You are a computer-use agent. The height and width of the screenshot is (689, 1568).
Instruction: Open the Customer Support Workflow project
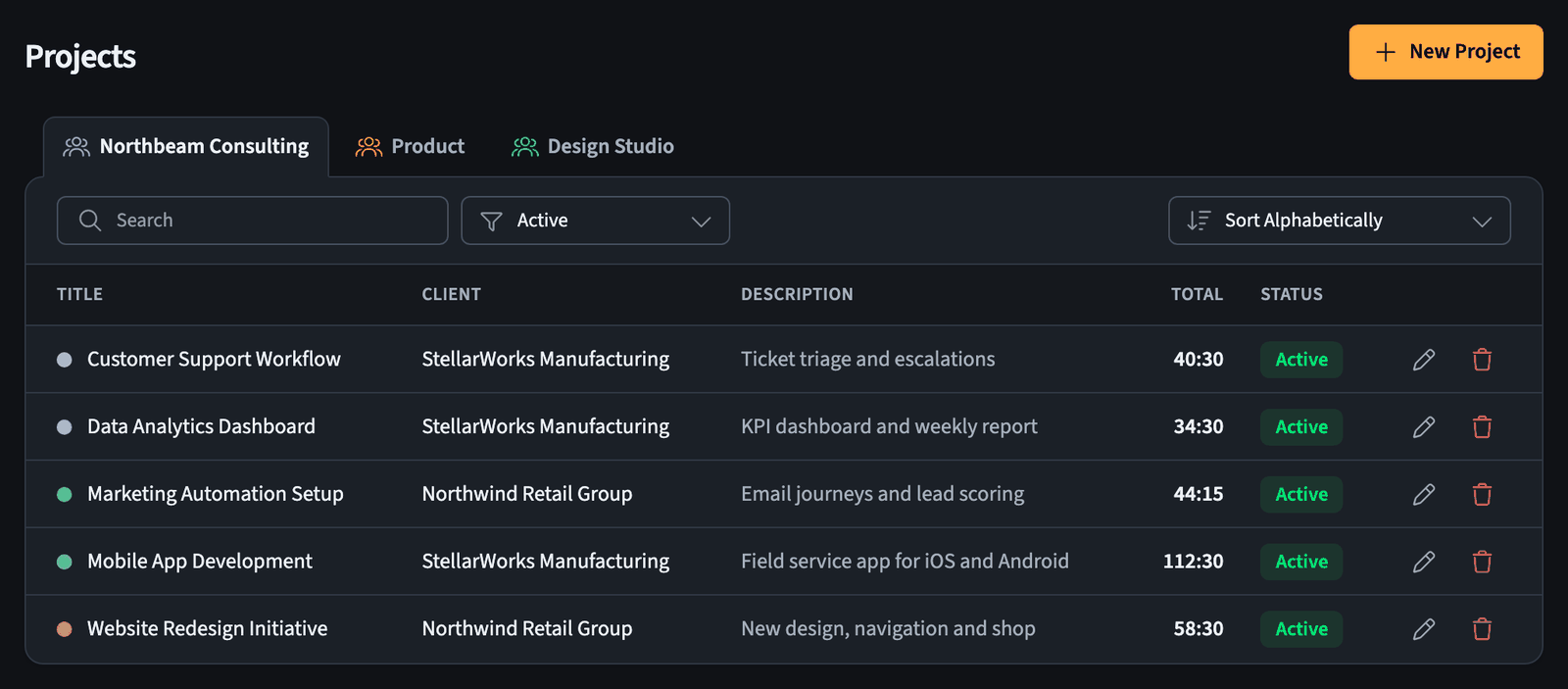(214, 359)
